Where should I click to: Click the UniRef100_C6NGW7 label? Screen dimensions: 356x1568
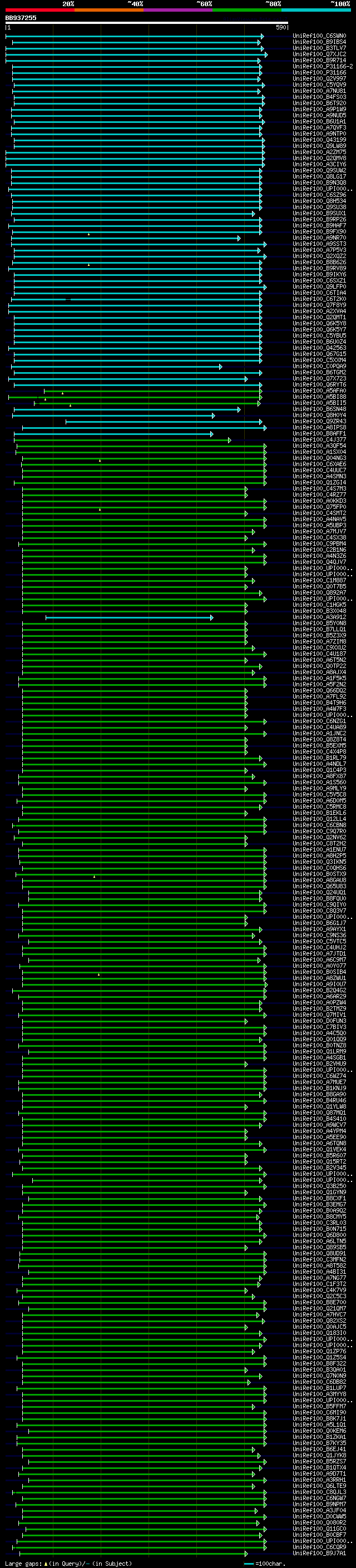(319, 1498)
